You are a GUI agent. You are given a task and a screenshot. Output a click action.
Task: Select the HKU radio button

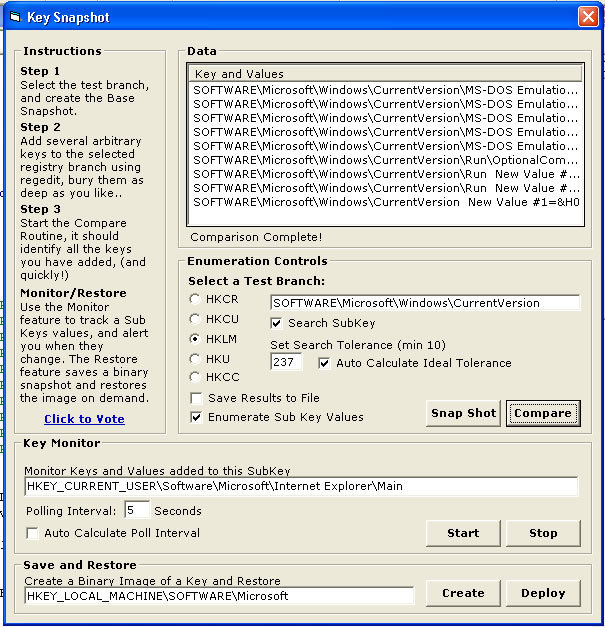(x=194, y=358)
